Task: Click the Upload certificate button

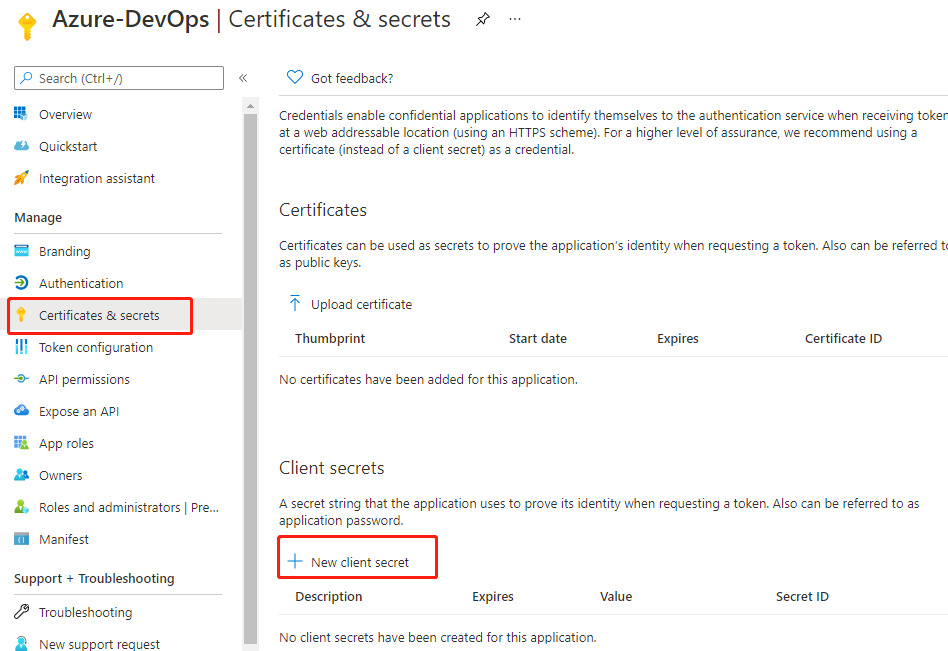Action: (x=349, y=304)
